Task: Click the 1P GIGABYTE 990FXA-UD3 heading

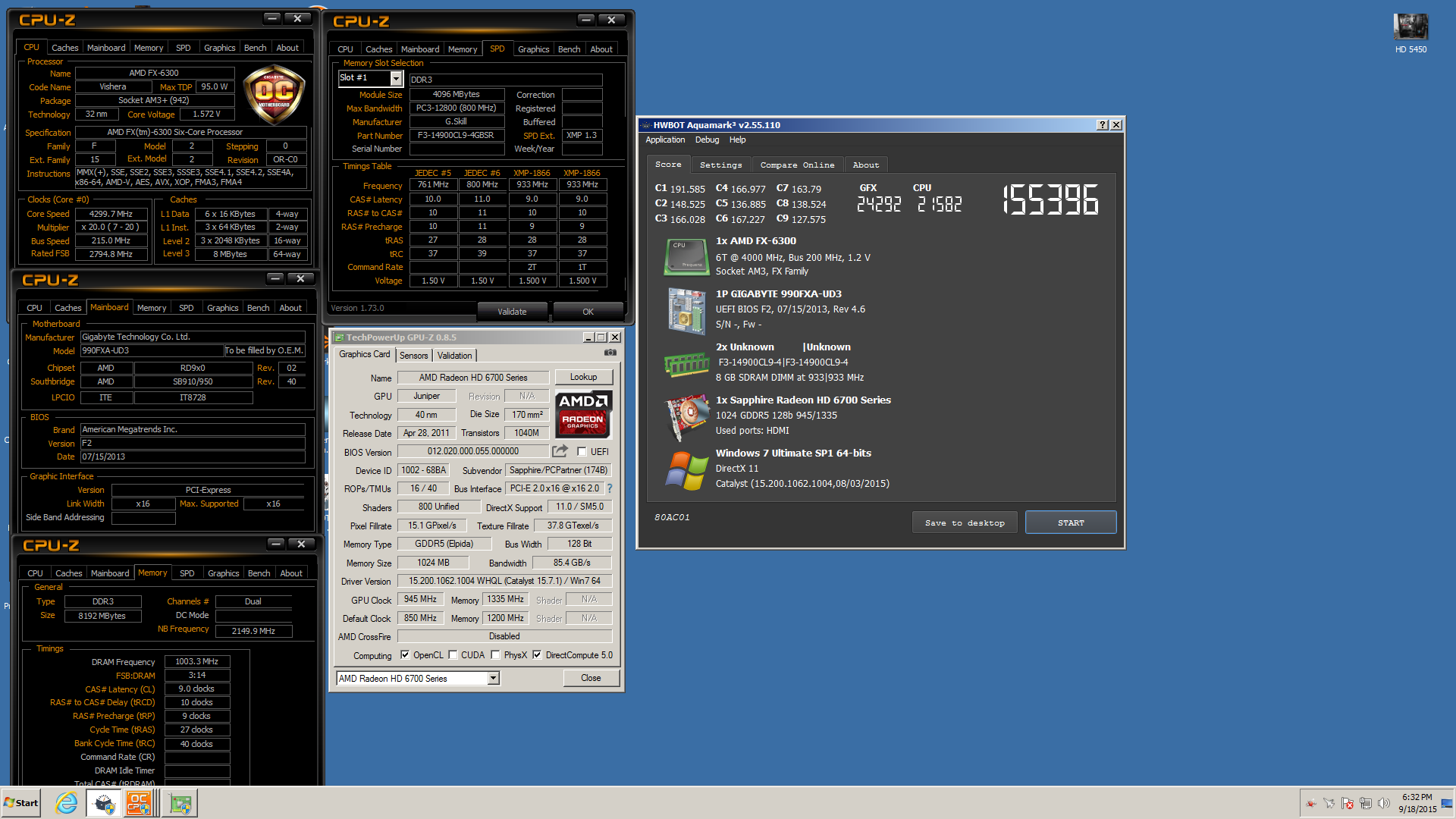Action: [778, 294]
